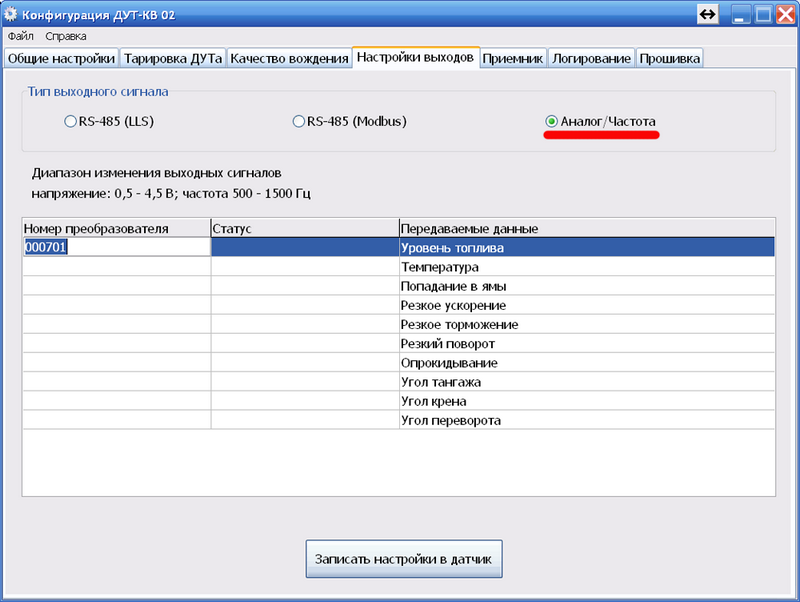The width and height of the screenshot is (800, 602).
Task: Switch to the Приемник tab
Action: point(513,59)
